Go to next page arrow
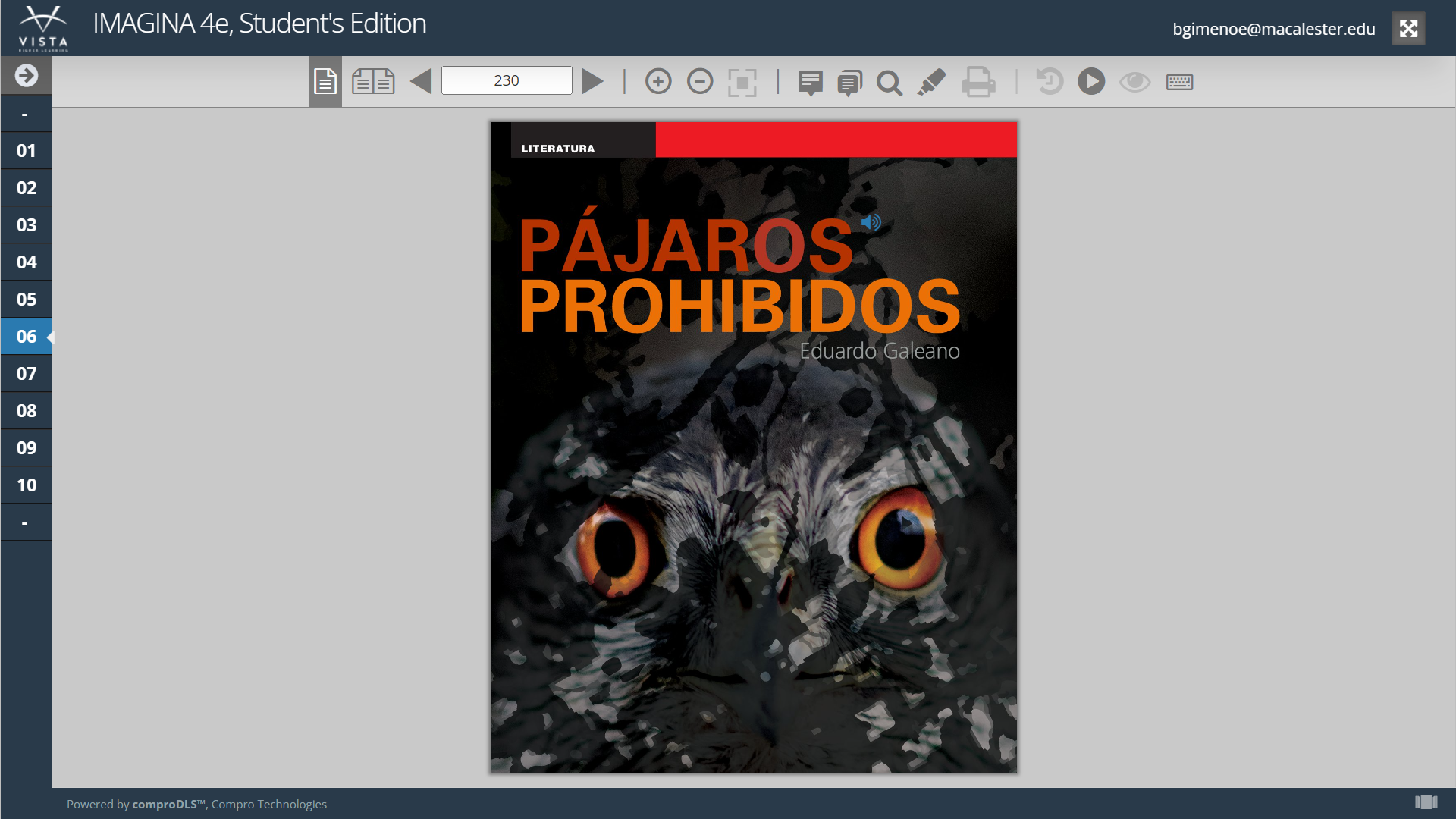Screen dimensions: 1456x819 coord(592,81)
